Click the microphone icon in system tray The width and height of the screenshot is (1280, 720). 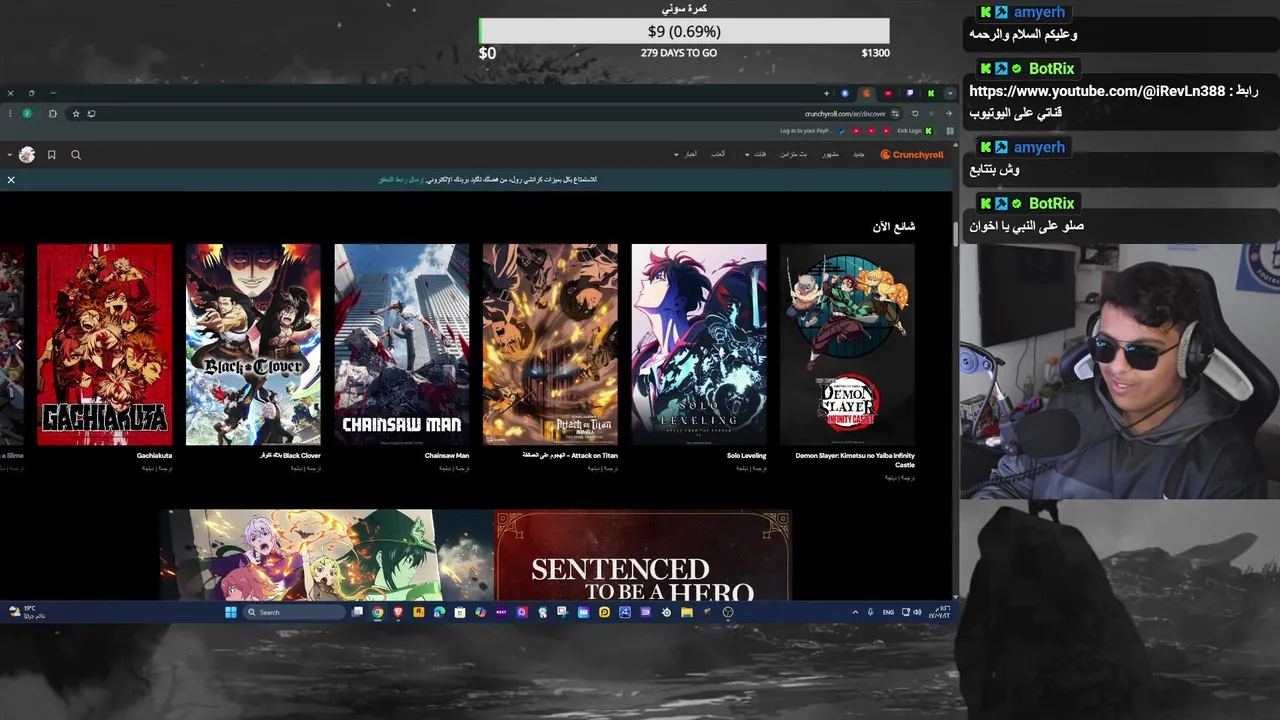point(870,612)
